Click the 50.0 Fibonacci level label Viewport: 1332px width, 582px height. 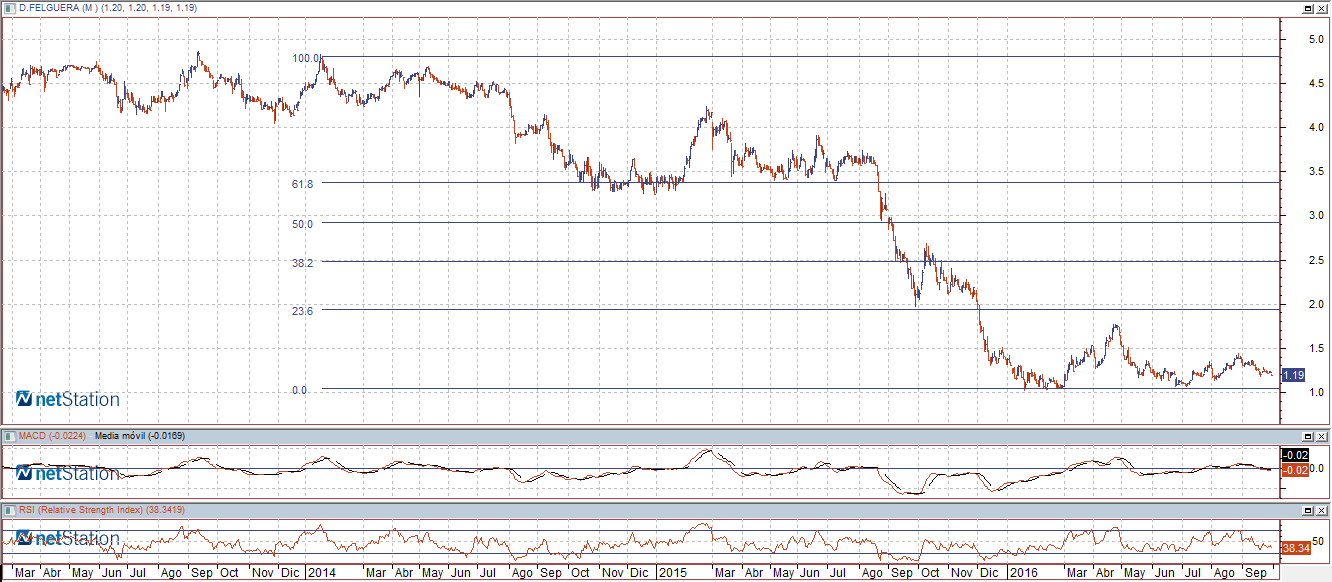click(x=303, y=224)
